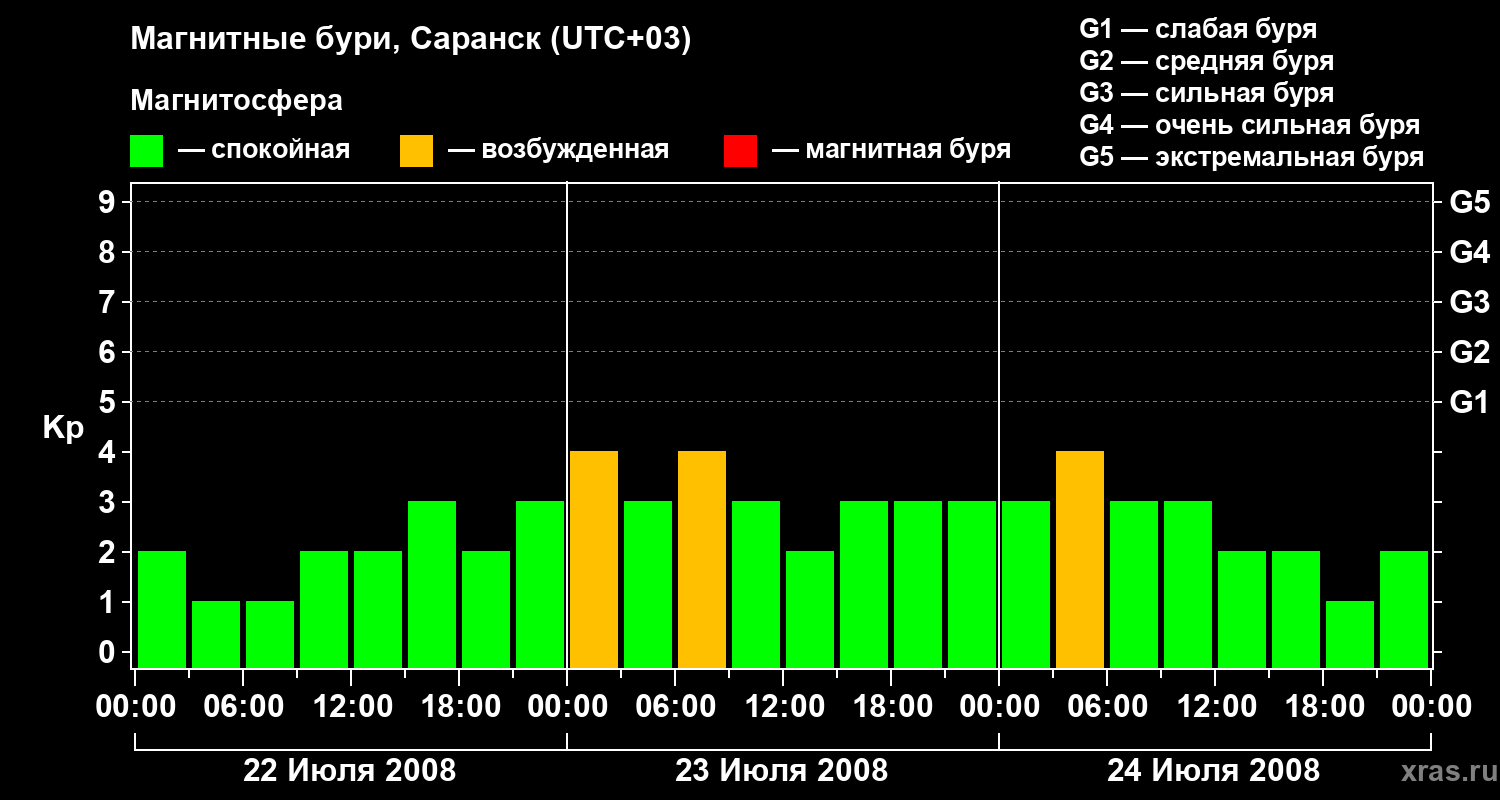The width and height of the screenshot is (1500, 800).
Task: Click the Kp 3 bar for 22 July 15:00–18:00
Action: pos(432,584)
